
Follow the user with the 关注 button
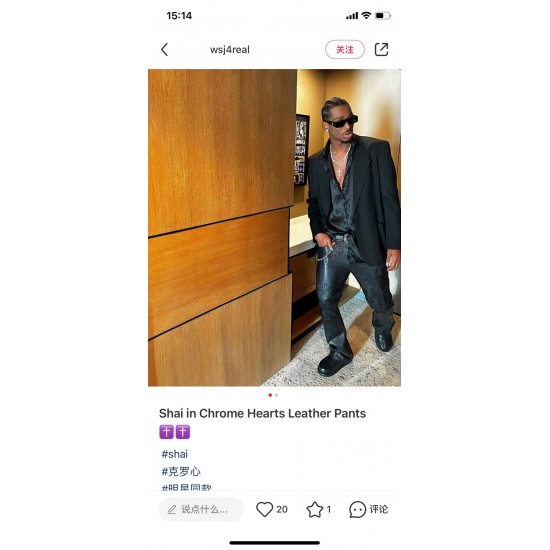345,49
